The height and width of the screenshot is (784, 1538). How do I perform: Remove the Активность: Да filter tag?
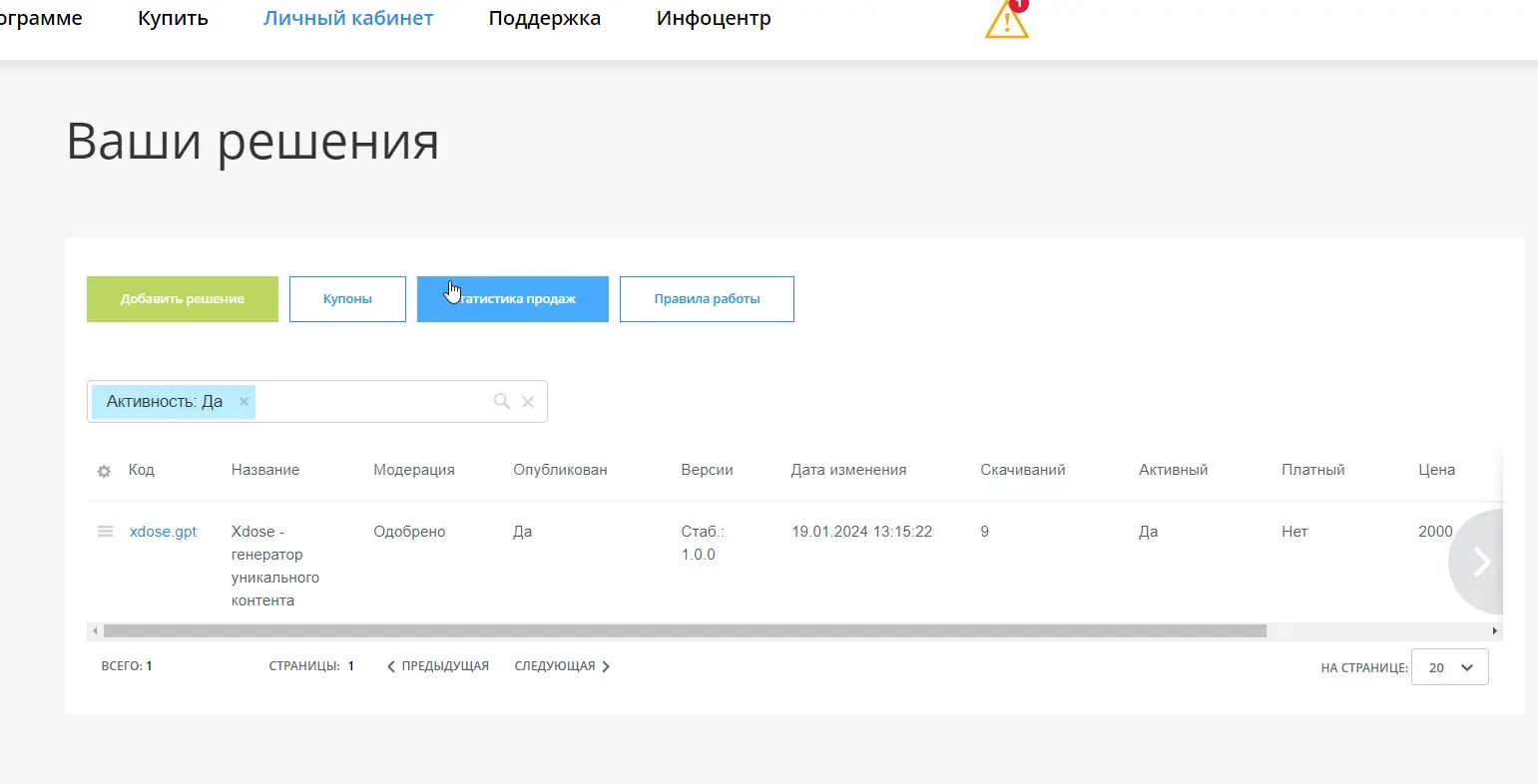point(244,401)
